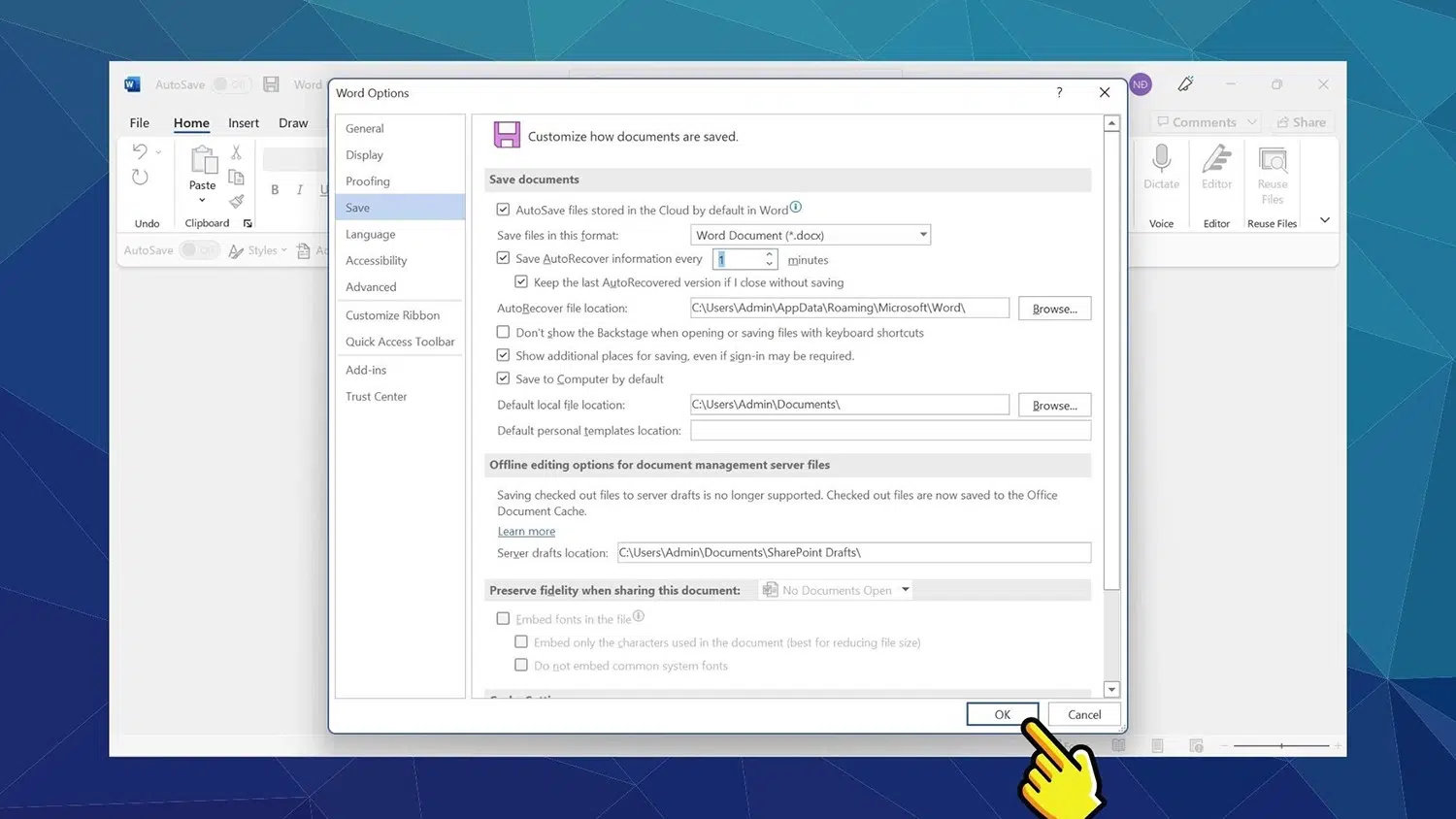Screen dimensions: 1456x819
Task: Click the Paste clipboard icon
Action: coord(203,160)
